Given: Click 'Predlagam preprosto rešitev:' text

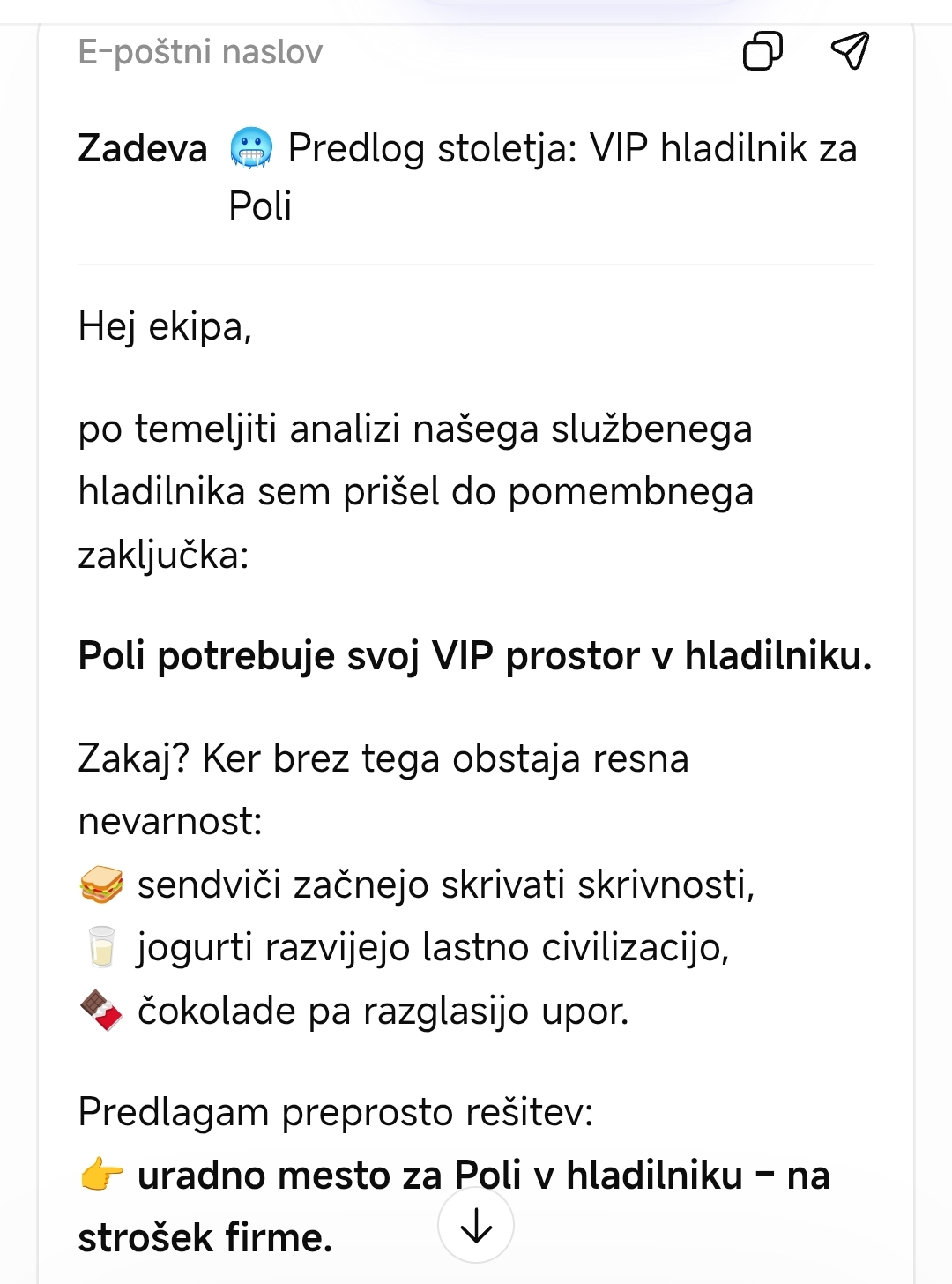Looking at the screenshot, I should pyautogui.click(x=336, y=1112).
